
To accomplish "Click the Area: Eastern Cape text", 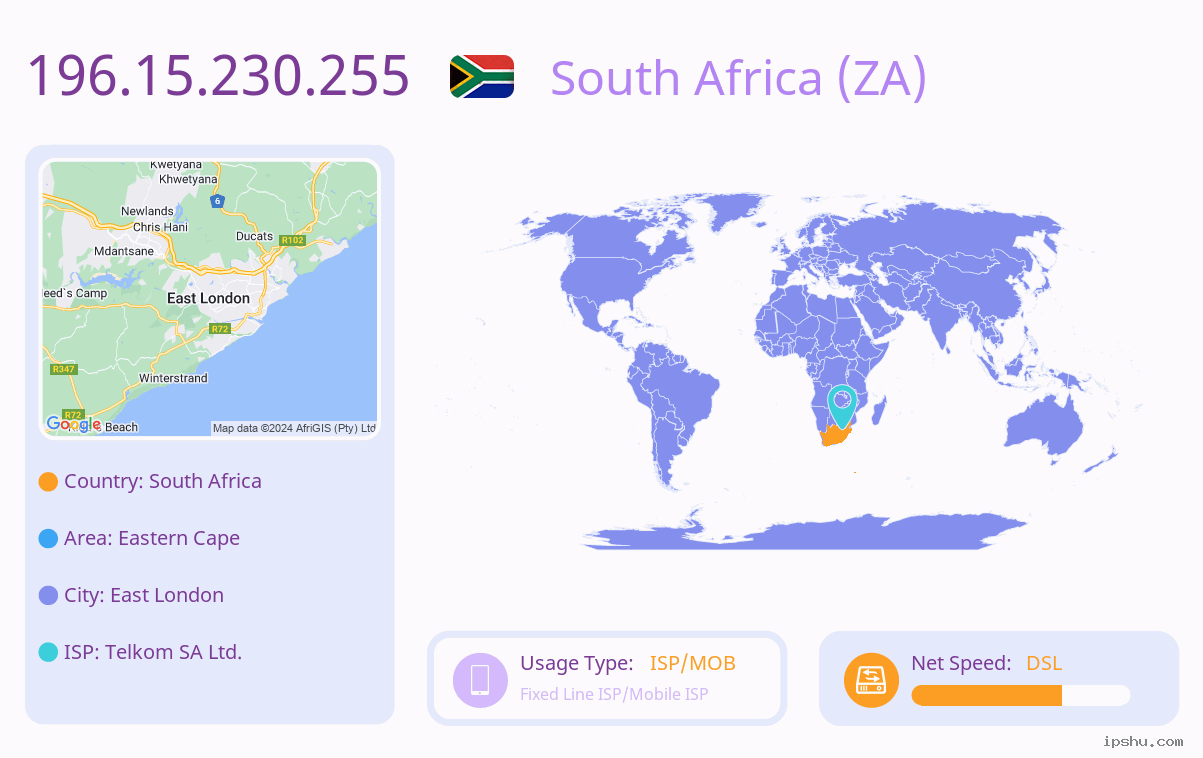I will (152, 538).
